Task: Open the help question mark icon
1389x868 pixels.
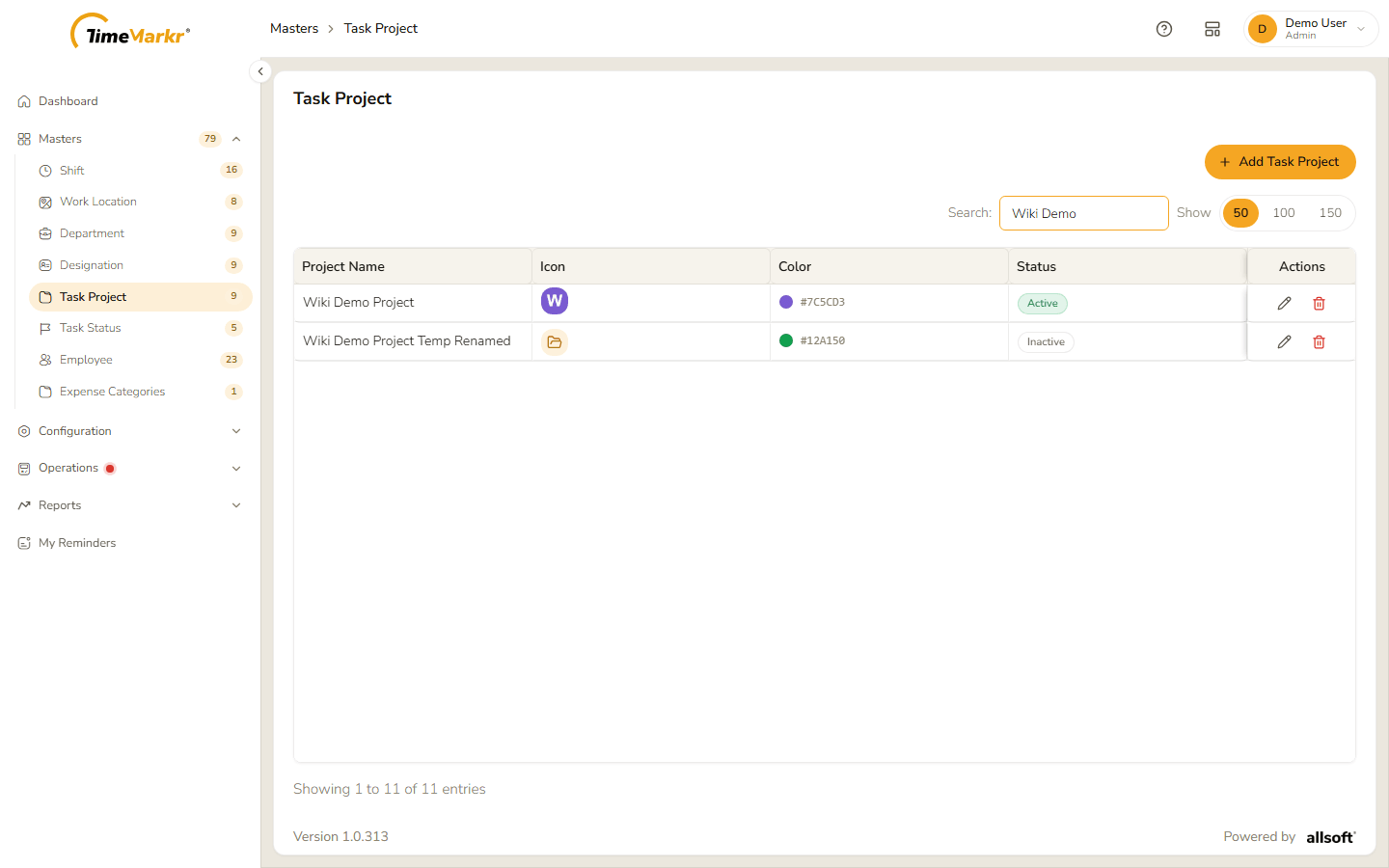Action: [x=1164, y=29]
